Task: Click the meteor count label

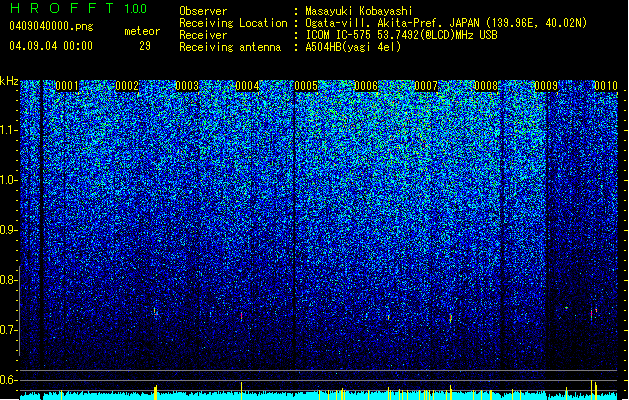Action: [x=142, y=31]
